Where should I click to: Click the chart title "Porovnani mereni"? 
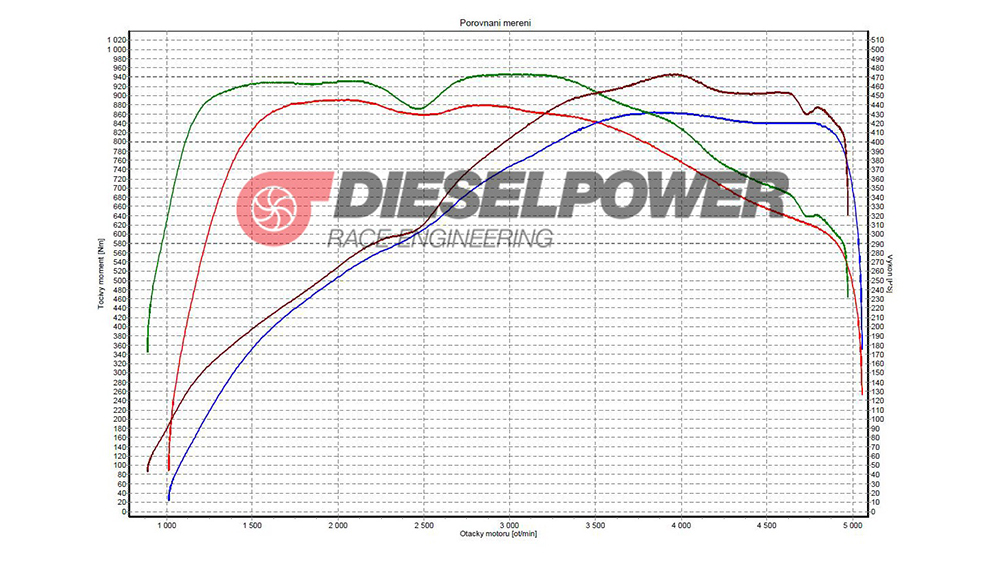pos(495,23)
